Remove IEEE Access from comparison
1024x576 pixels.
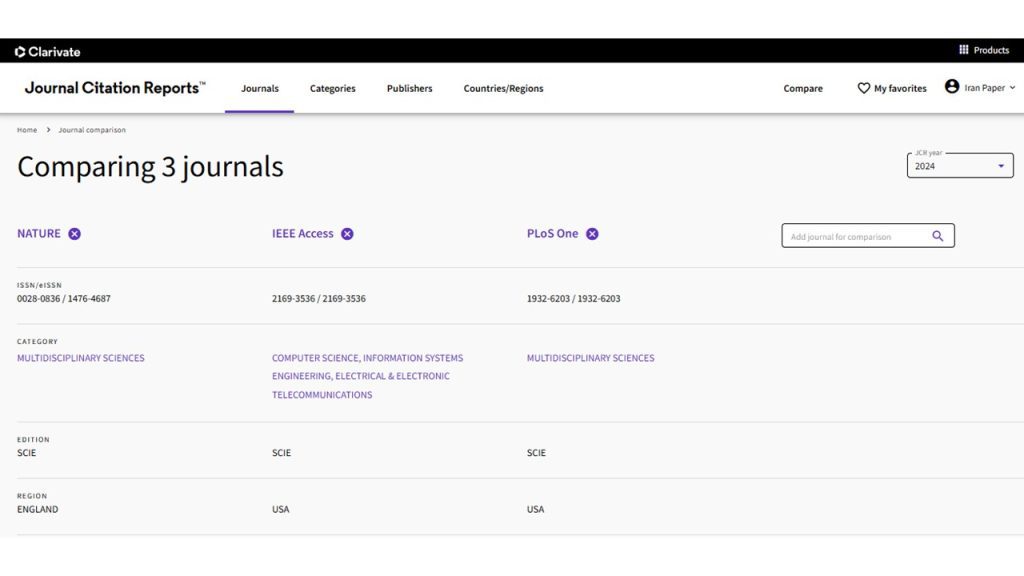[347, 234]
